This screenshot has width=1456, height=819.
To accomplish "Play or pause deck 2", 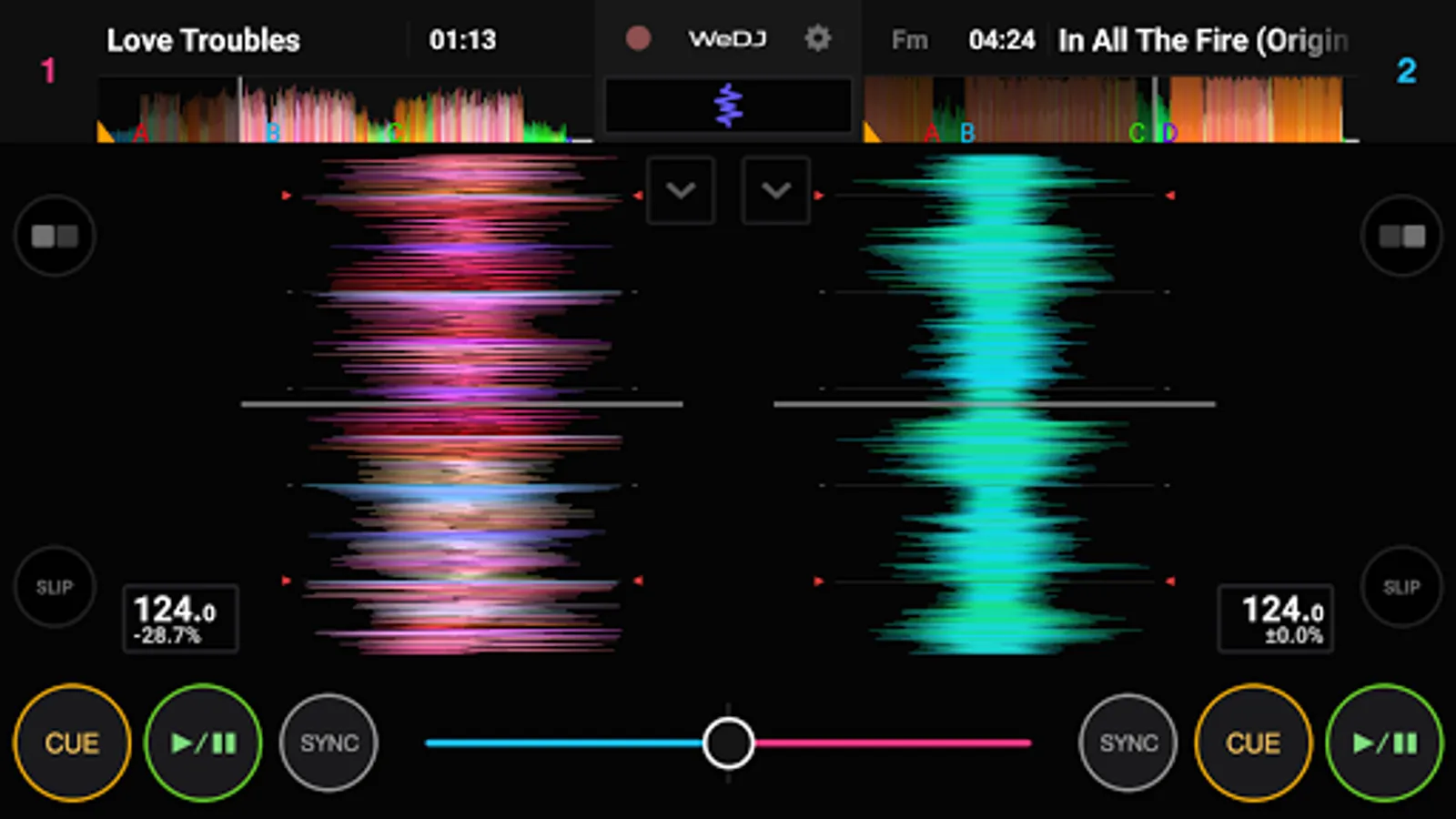I will [x=1384, y=743].
